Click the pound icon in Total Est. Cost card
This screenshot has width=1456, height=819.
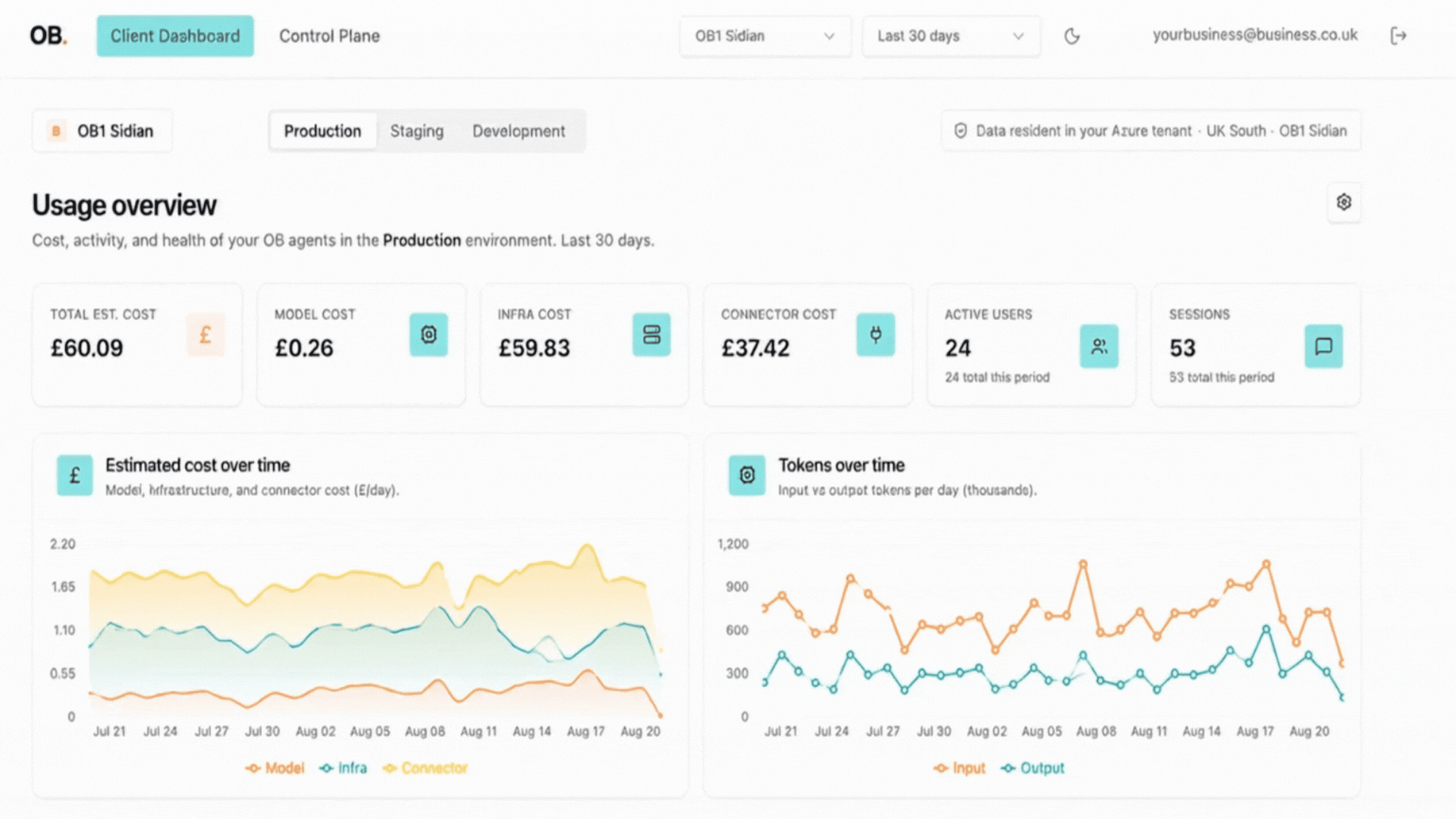(206, 334)
